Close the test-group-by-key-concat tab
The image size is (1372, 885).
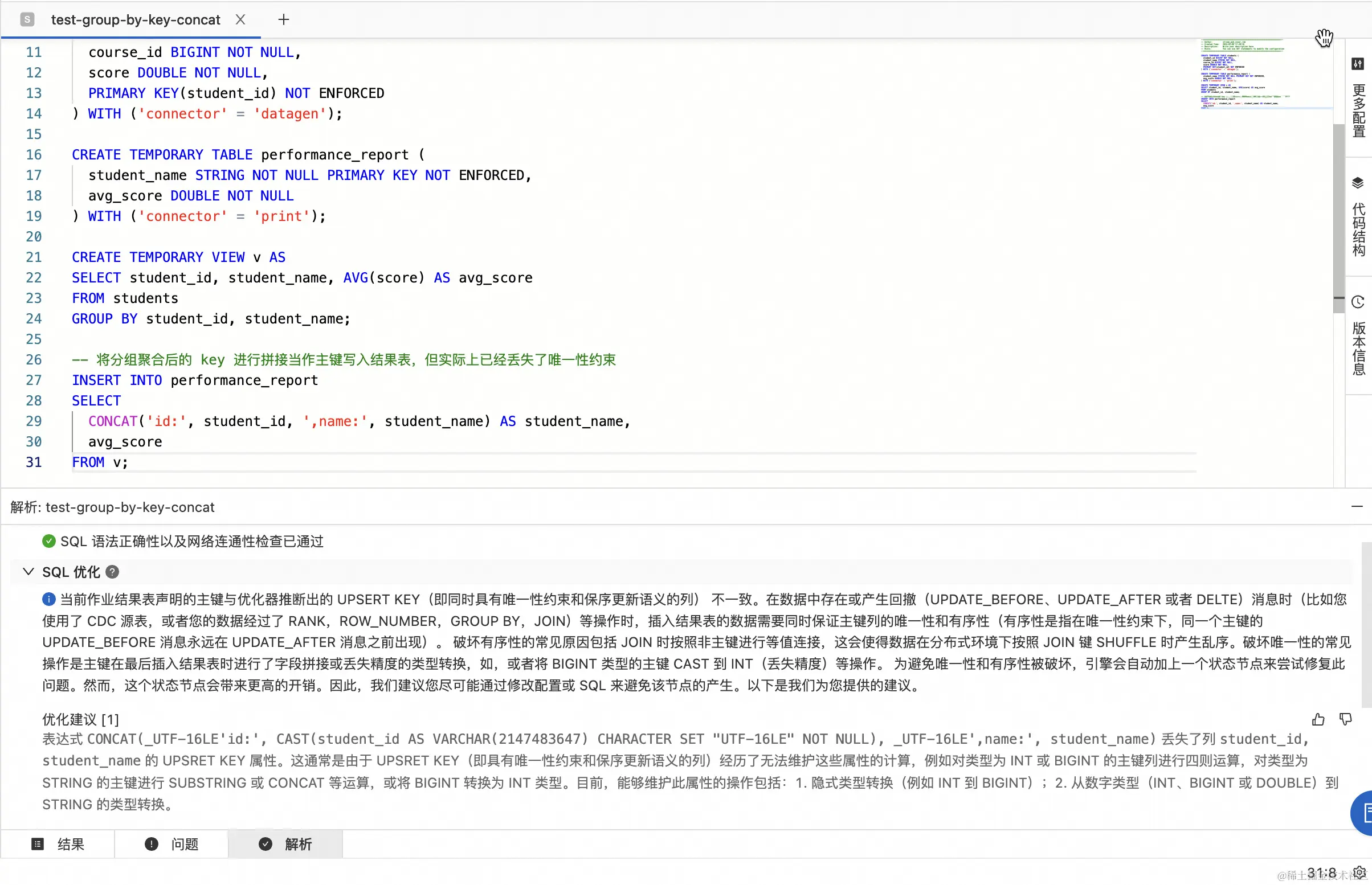[240, 19]
